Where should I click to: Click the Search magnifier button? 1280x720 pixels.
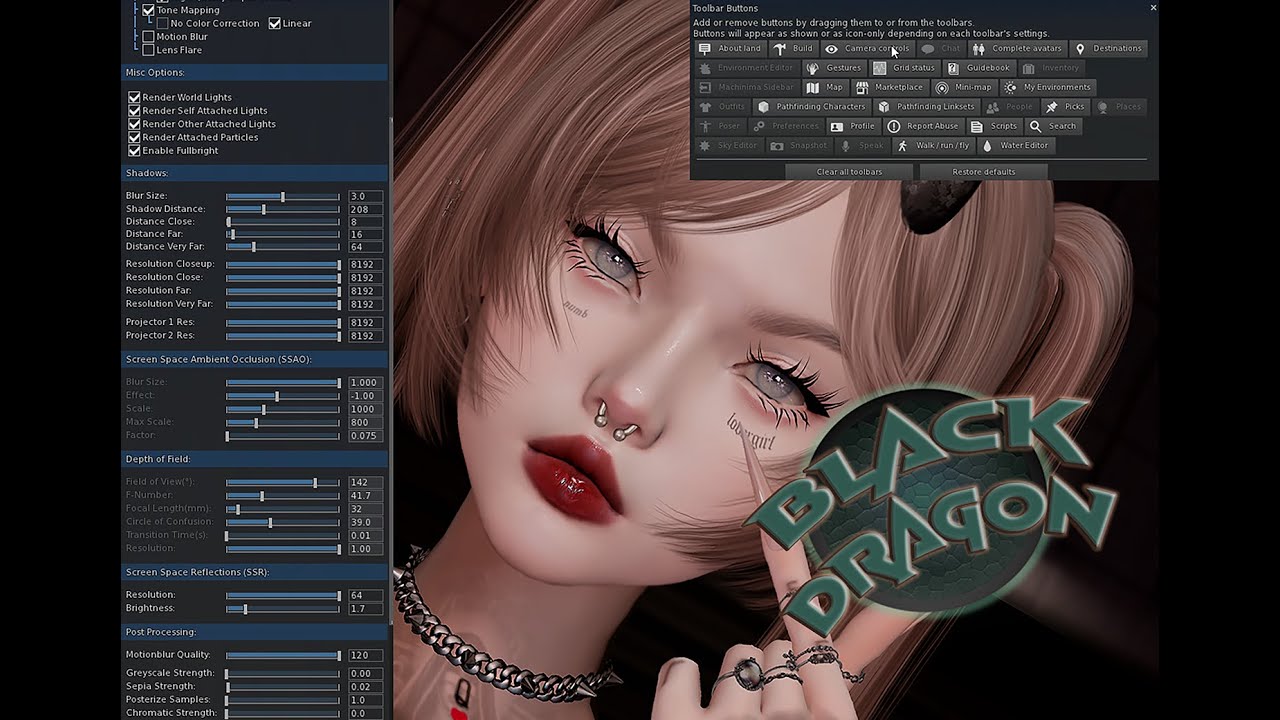point(1053,126)
